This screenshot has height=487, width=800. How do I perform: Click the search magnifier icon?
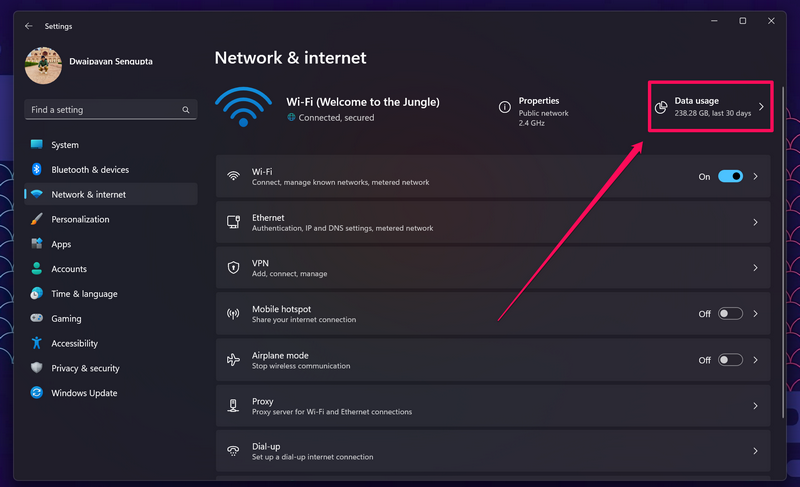(186, 110)
